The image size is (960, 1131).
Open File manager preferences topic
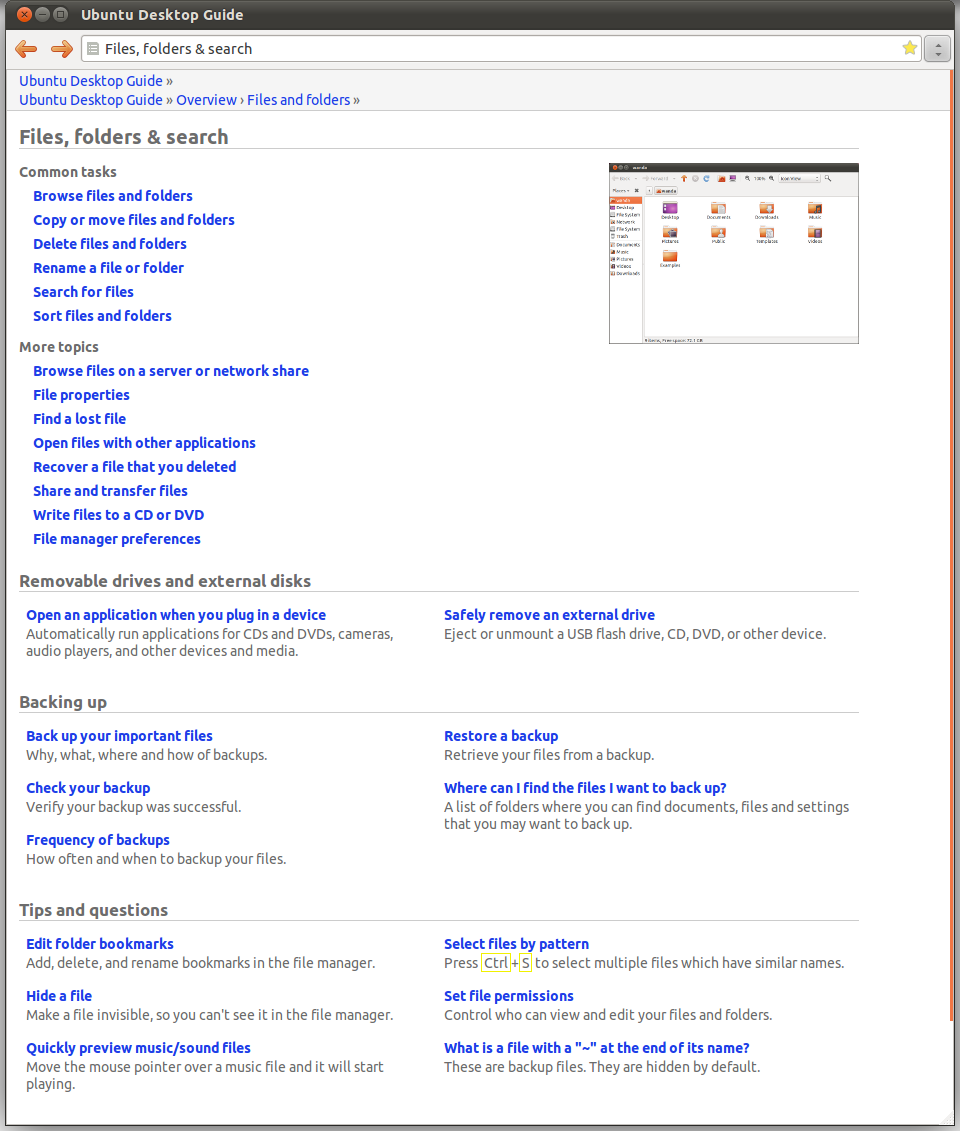(117, 539)
